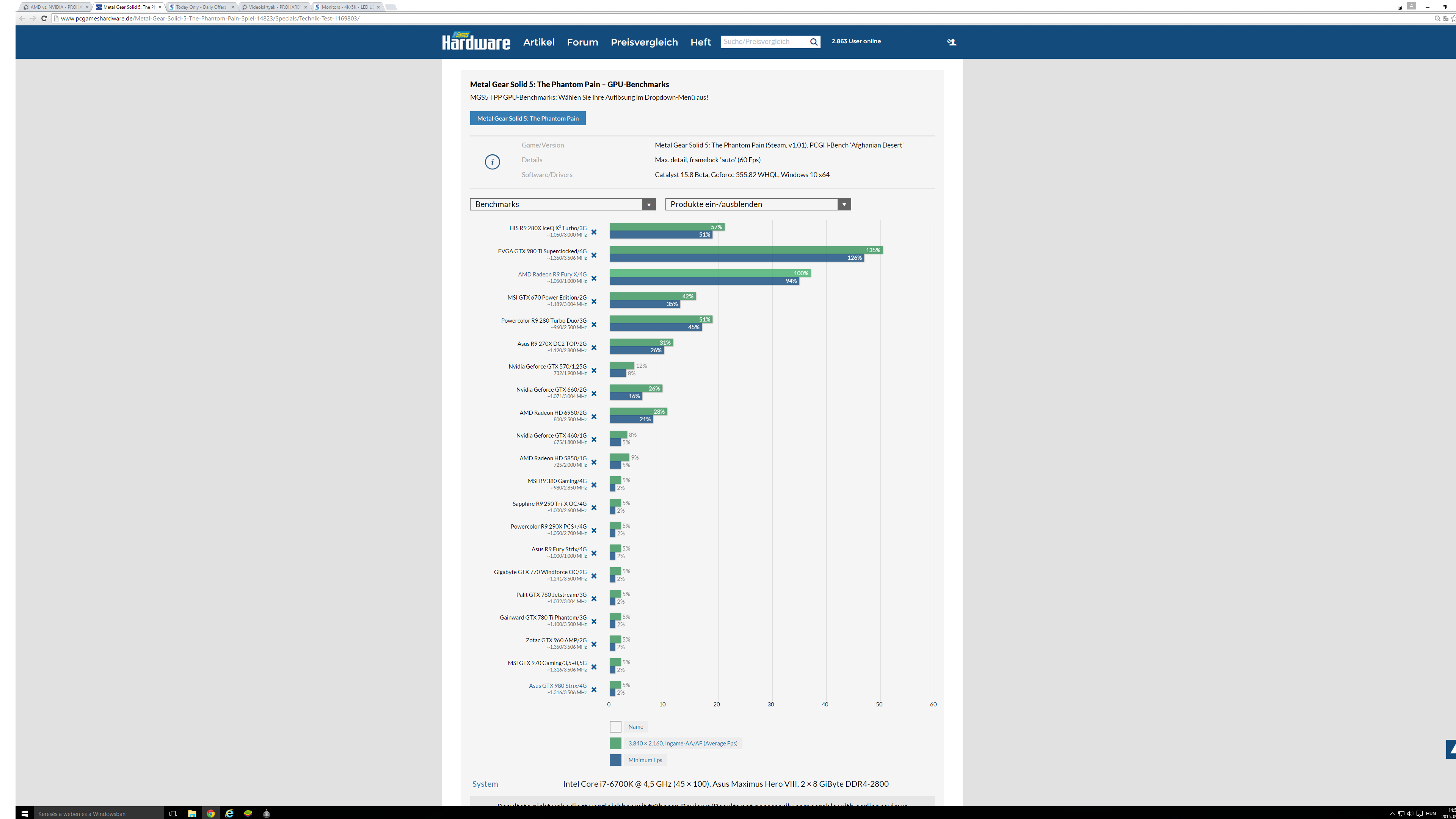
Task: Hide Gigabyte GTX 770 Windforce OC using X
Action: point(593,576)
